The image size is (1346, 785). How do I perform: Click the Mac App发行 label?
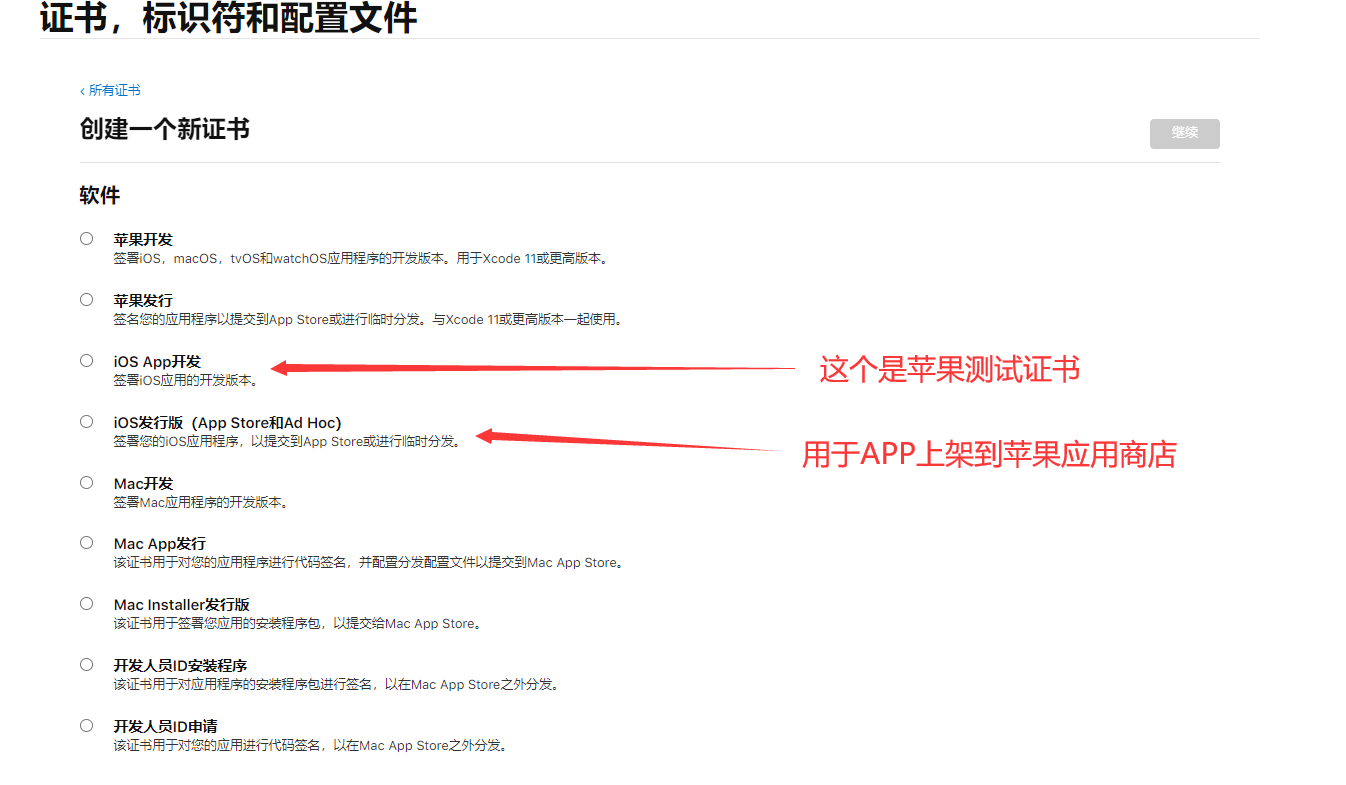coord(160,544)
